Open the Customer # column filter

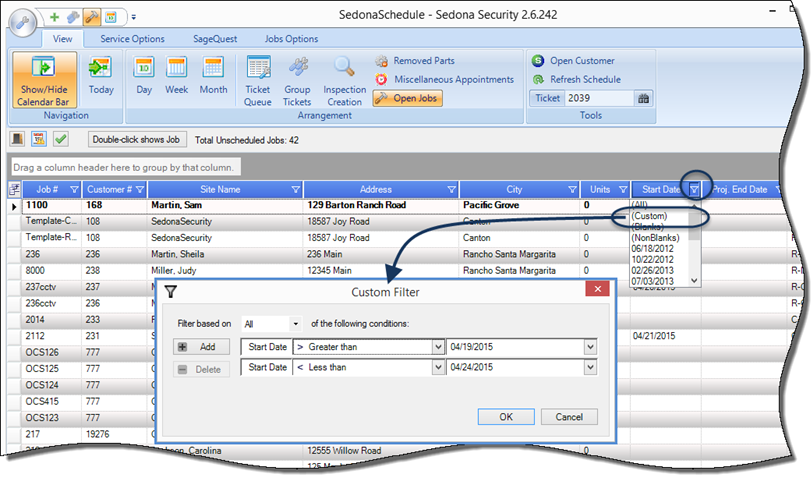(x=140, y=190)
